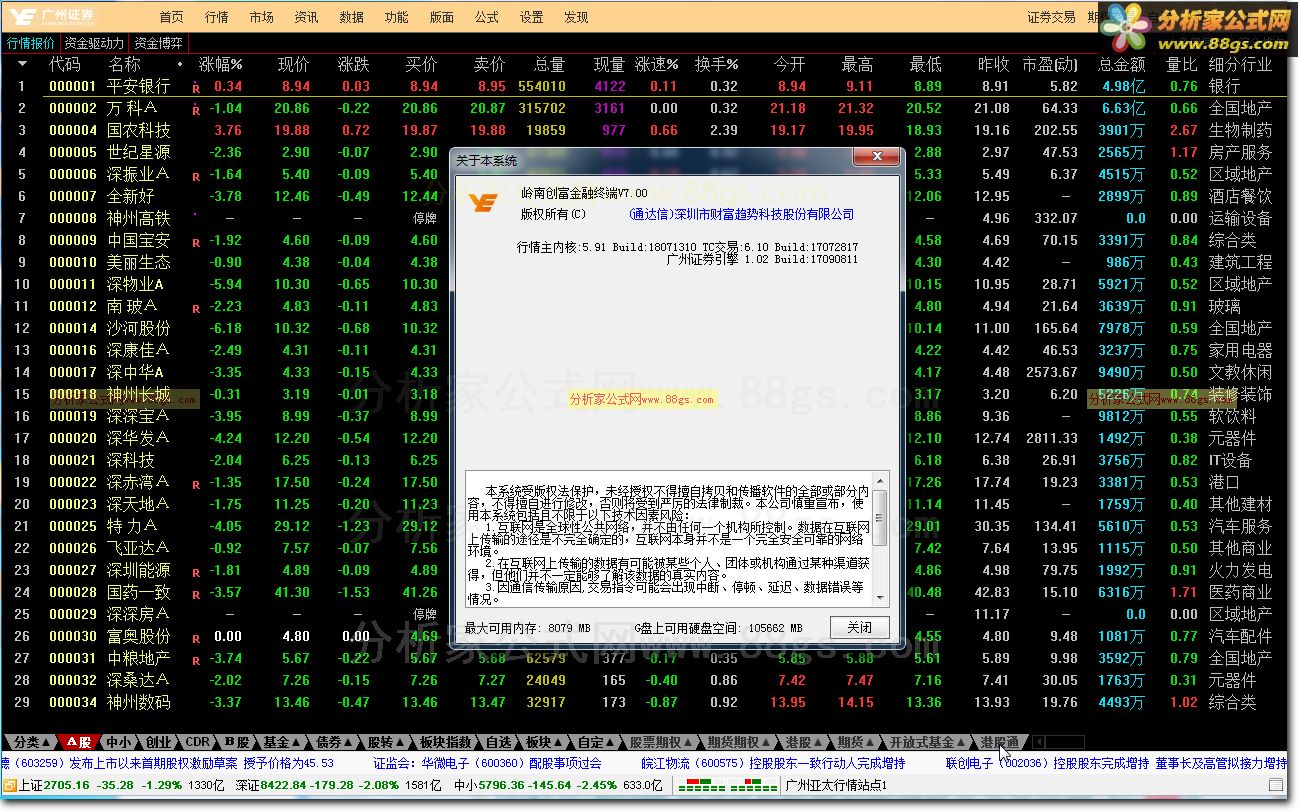The image size is (1300, 812).
Task: Click the R marker in the 国药一致 row
Action: 196,594
